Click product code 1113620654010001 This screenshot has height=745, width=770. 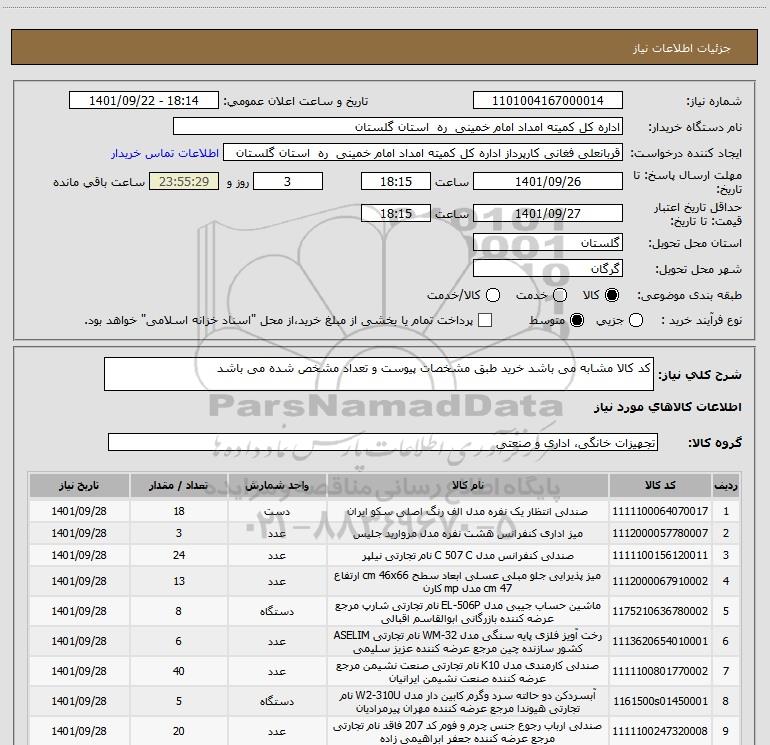tap(660, 641)
